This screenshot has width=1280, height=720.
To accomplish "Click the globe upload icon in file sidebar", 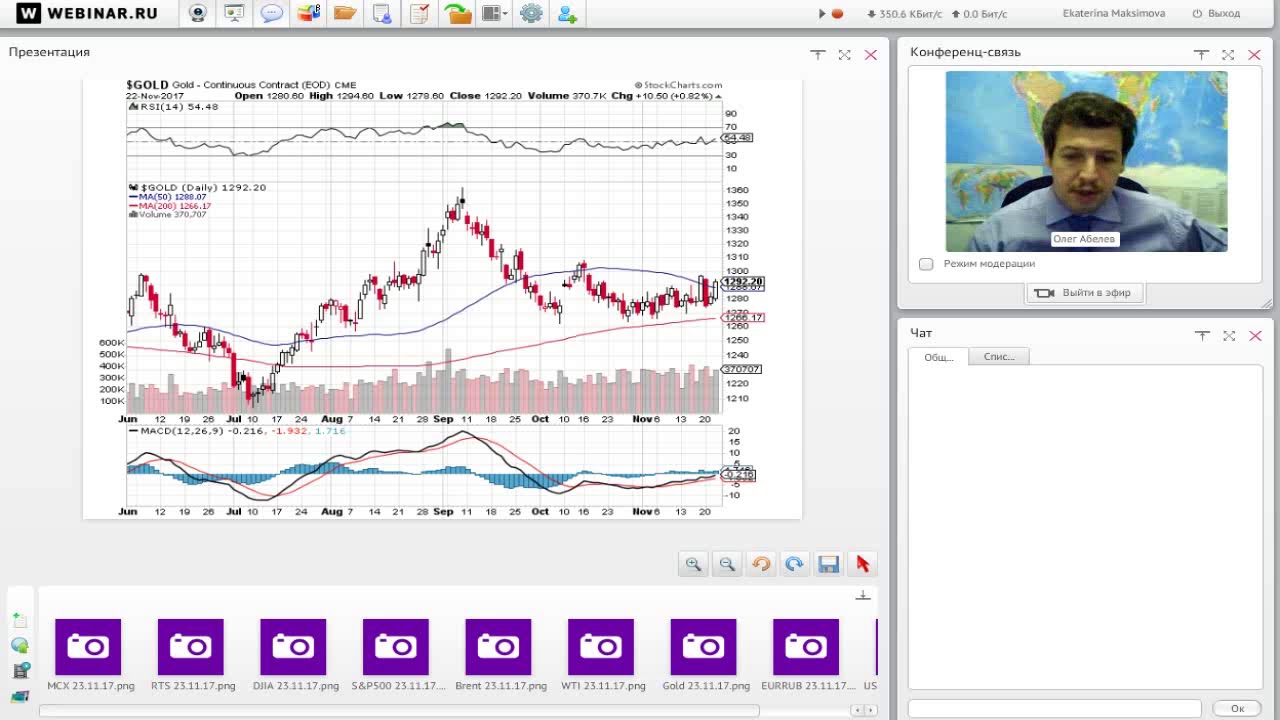I will tap(19, 646).
